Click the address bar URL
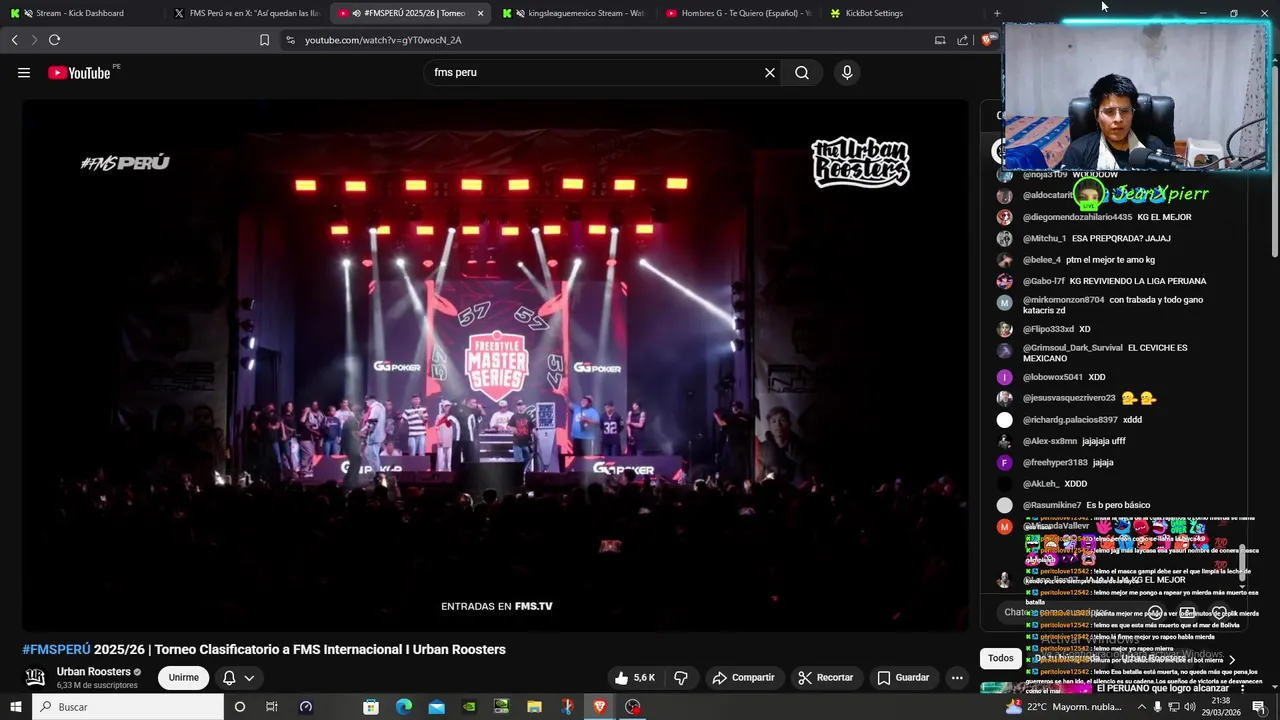 (x=383, y=40)
